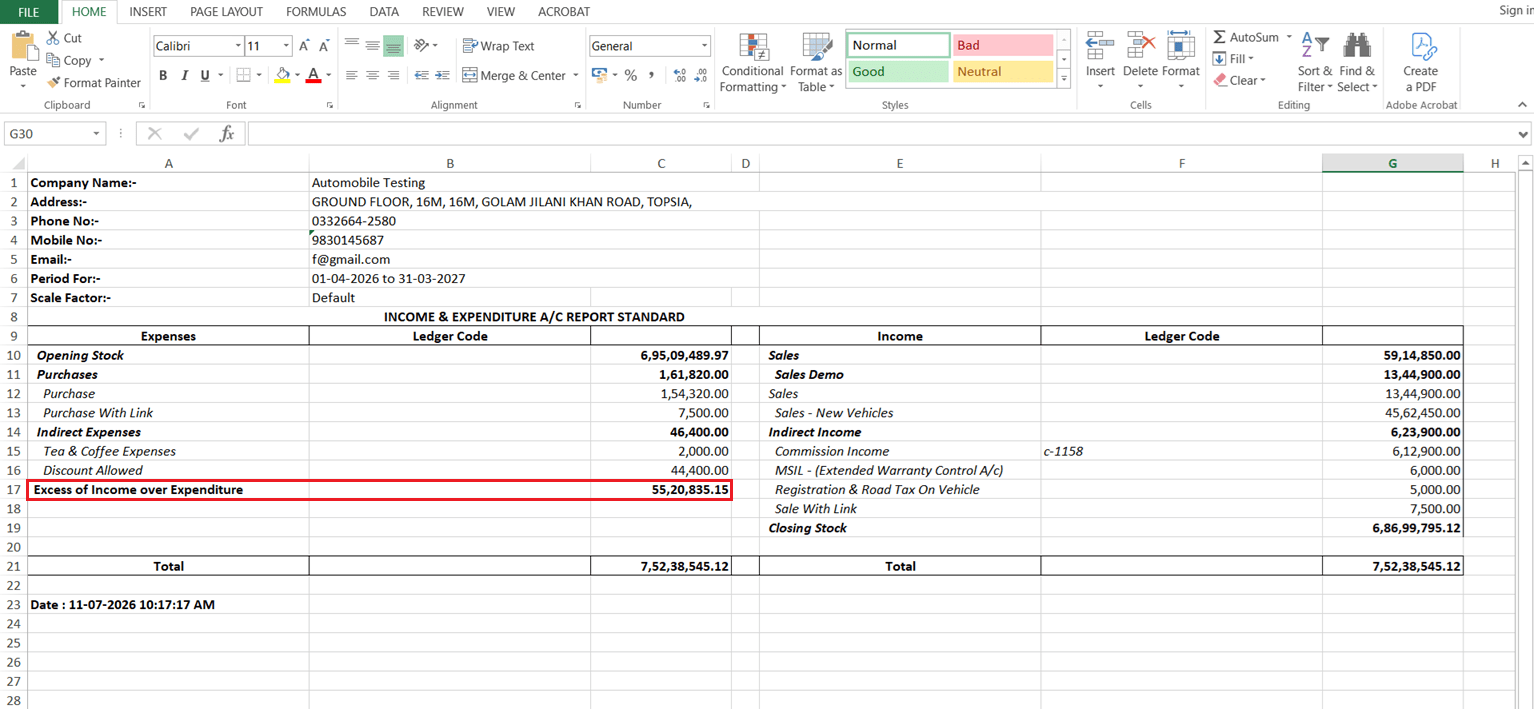1534x709 pixels.
Task: Apply Percent Style
Action: 630,75
